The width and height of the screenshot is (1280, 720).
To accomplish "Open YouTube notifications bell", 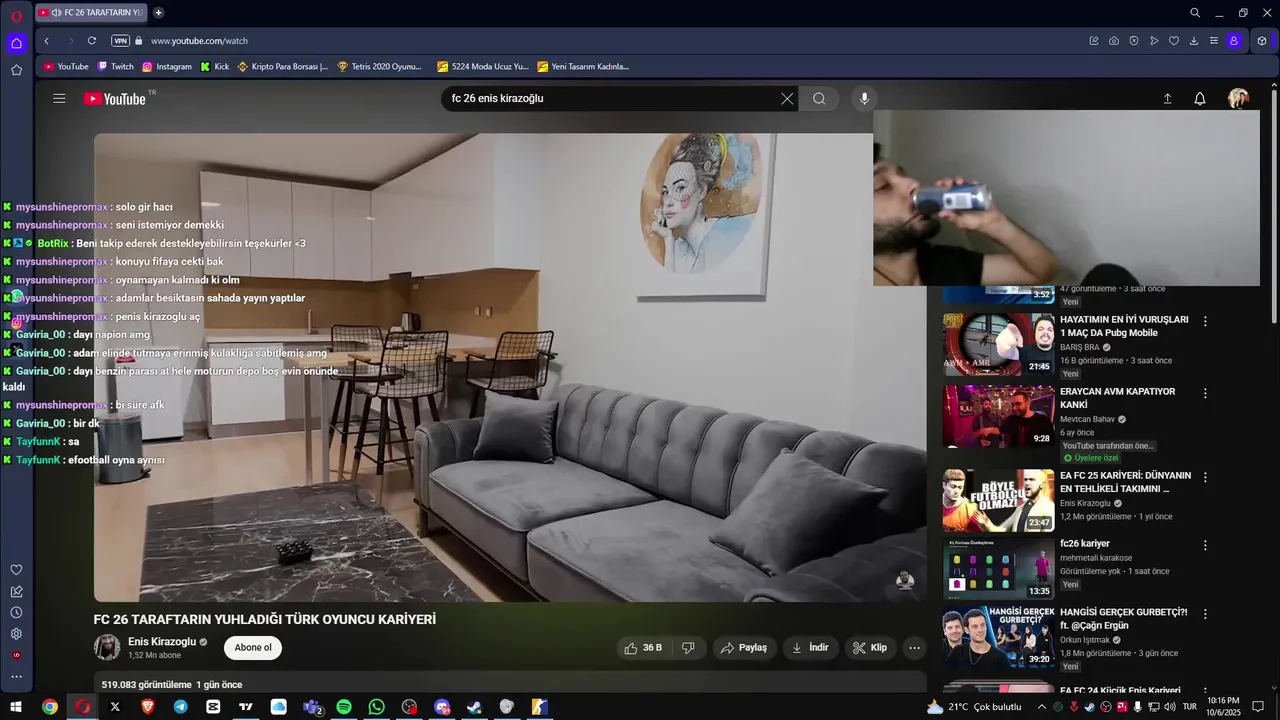I will coord(1200,98).
